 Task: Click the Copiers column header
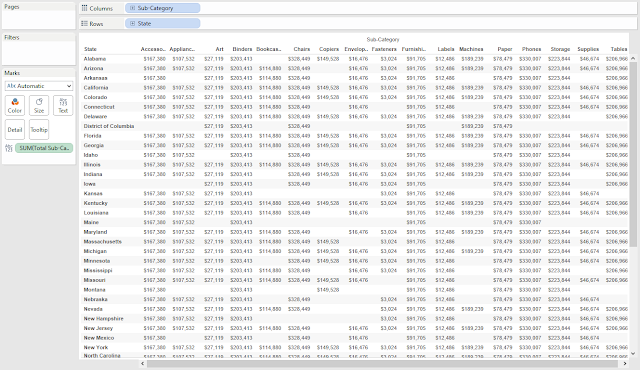tap(329, 49)
